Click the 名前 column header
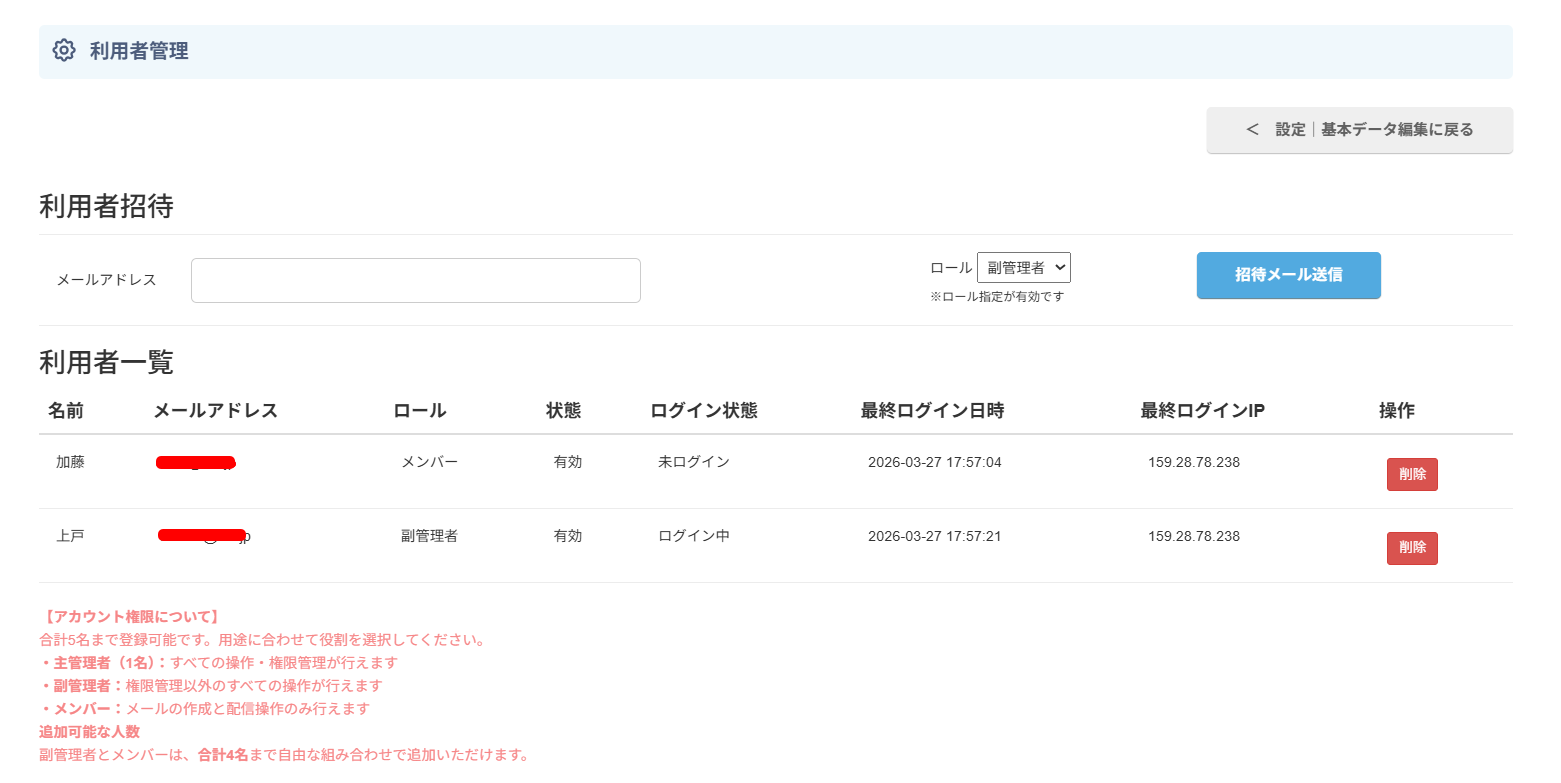Image resolution: width=1561 pixels, height=783 pixels. click(65, 411)
